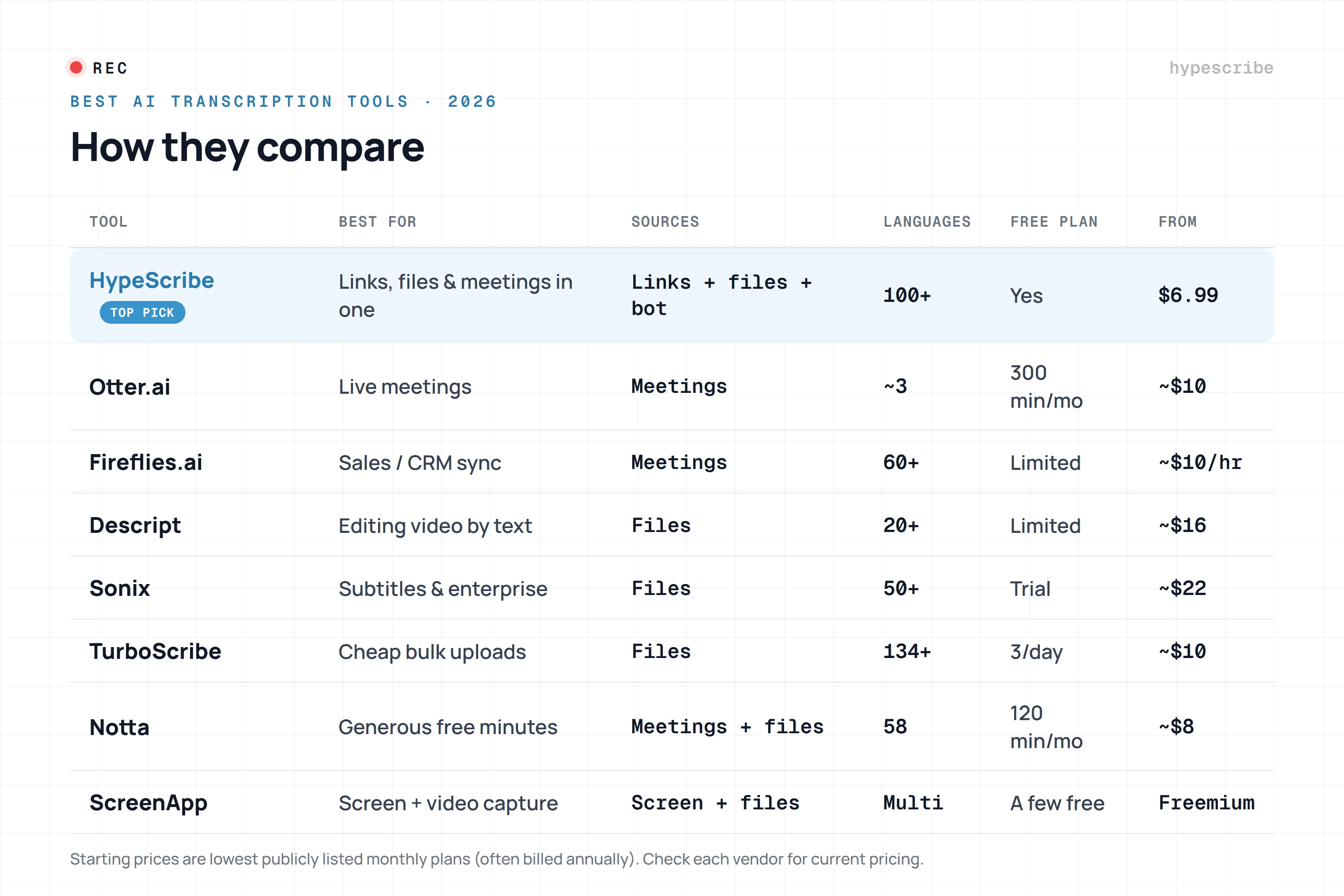Screen dimensions: 1344x896
Task: Click the '~$10/hr' price
Action: [1200, 462]
